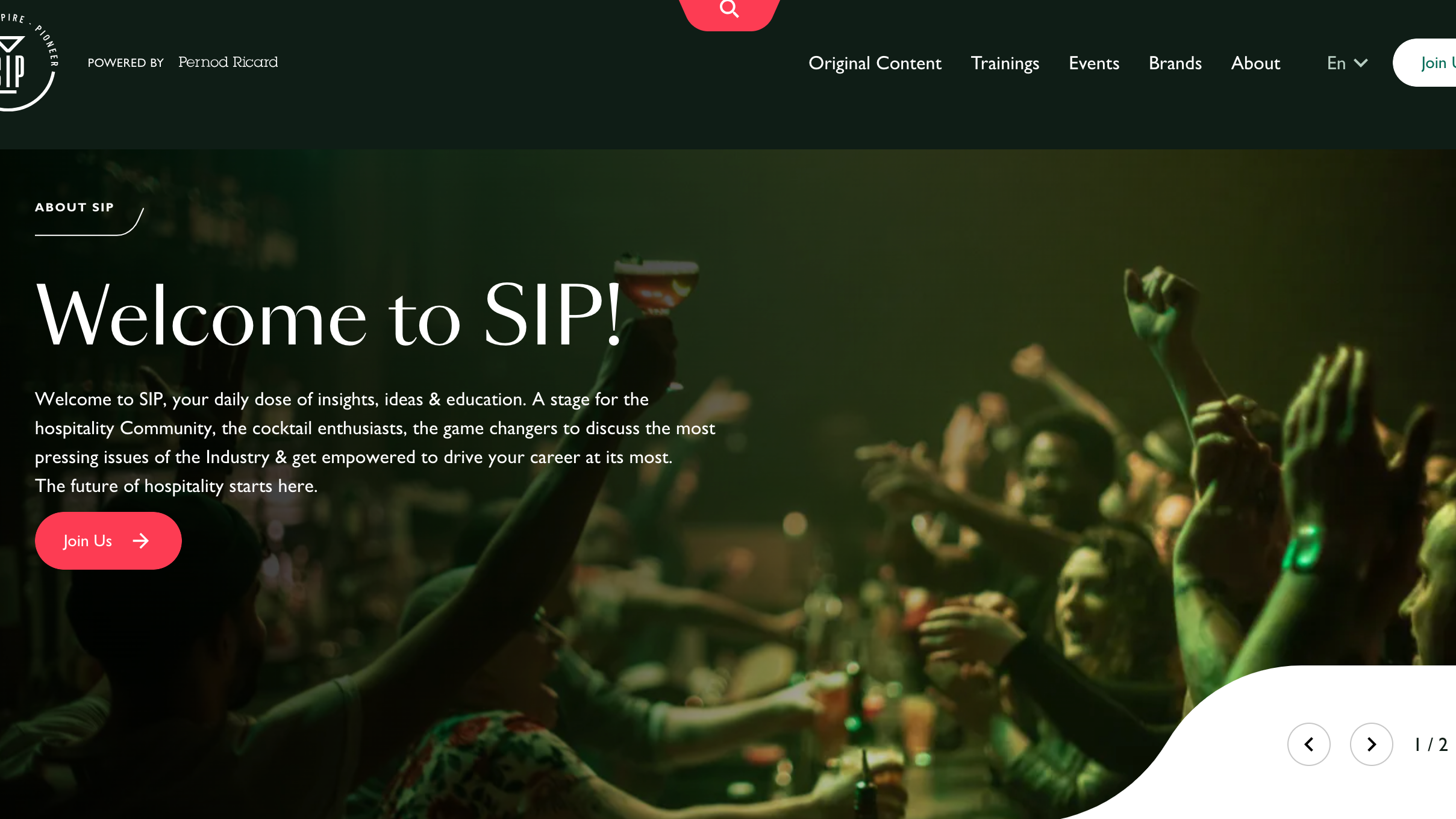Go to the About page
Screen dimensions: 1456x819
[x=1255, y=63]
